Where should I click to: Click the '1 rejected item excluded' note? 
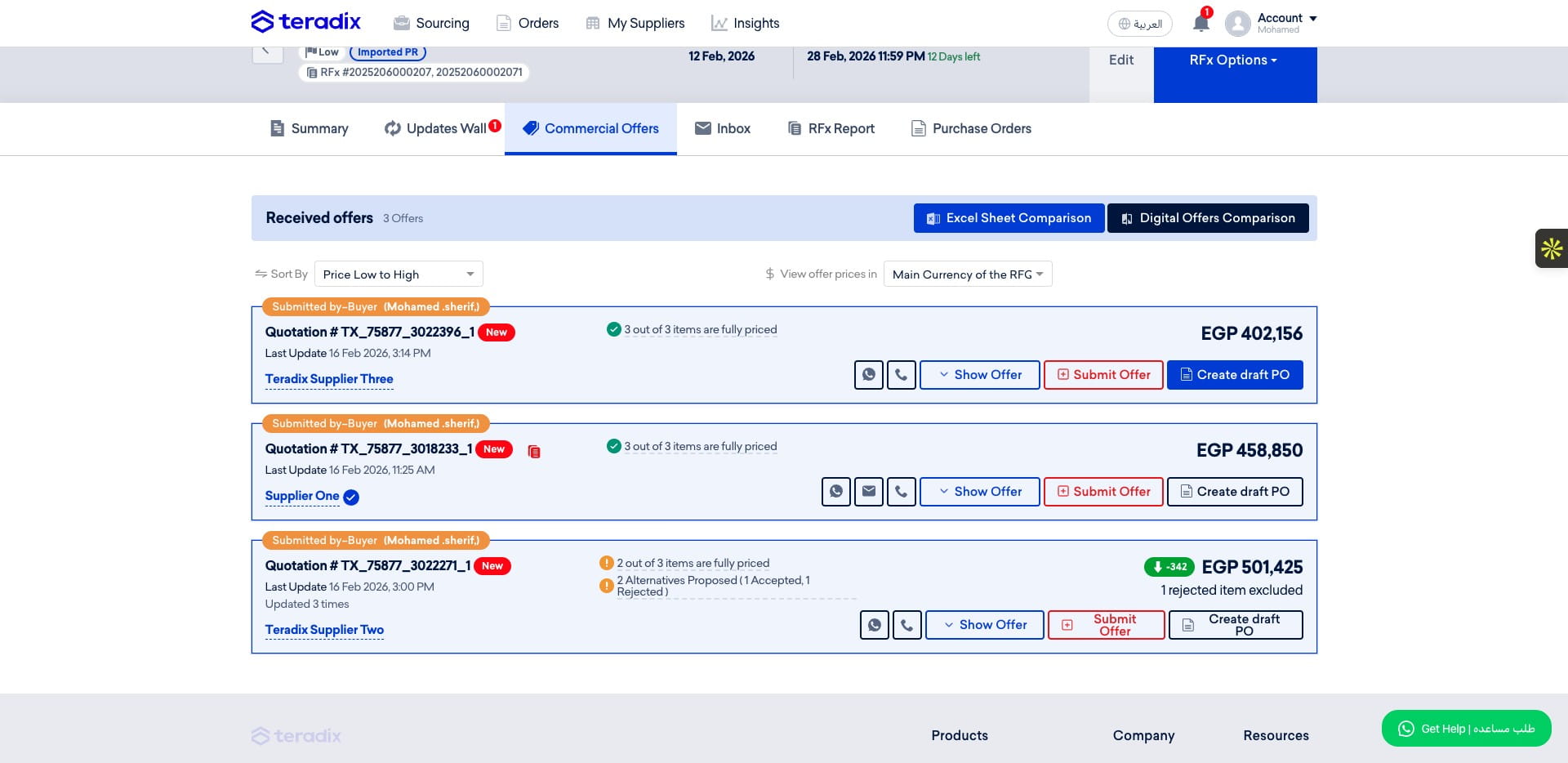(1232, 591)
